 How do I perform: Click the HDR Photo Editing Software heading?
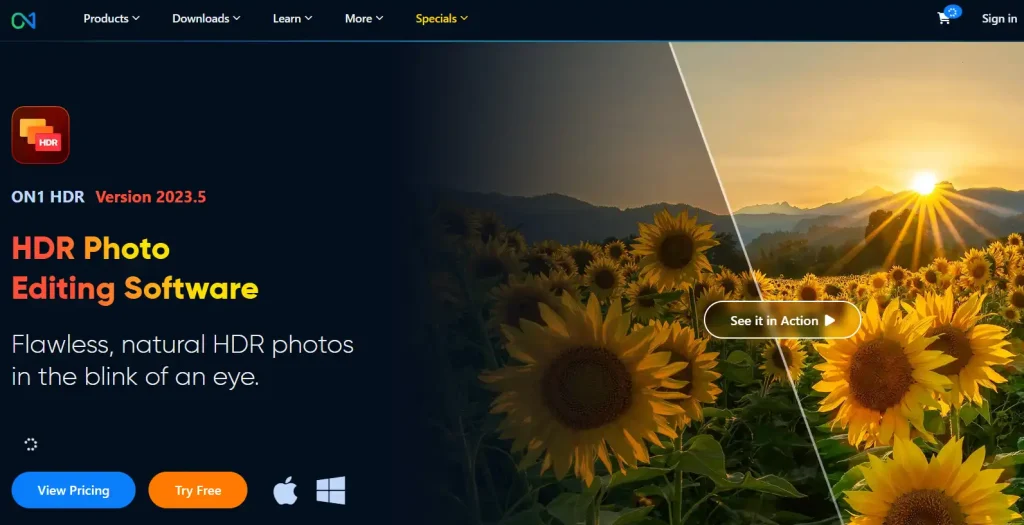135,268
